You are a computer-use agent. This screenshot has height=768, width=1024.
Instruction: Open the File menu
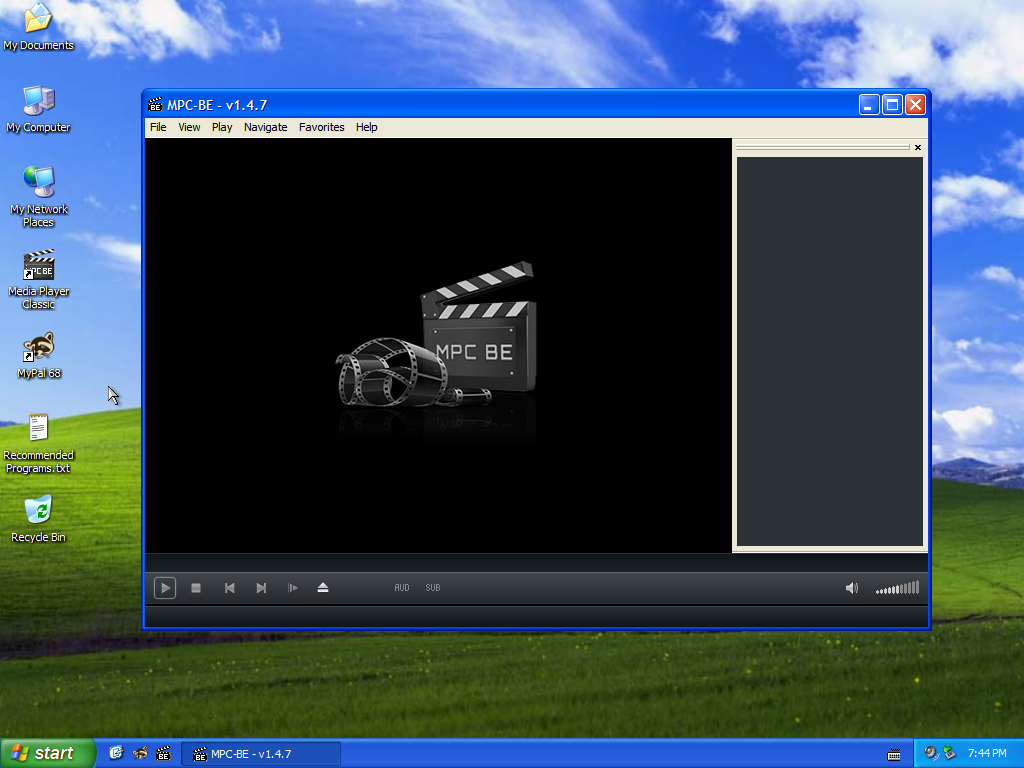coord(158,127)
